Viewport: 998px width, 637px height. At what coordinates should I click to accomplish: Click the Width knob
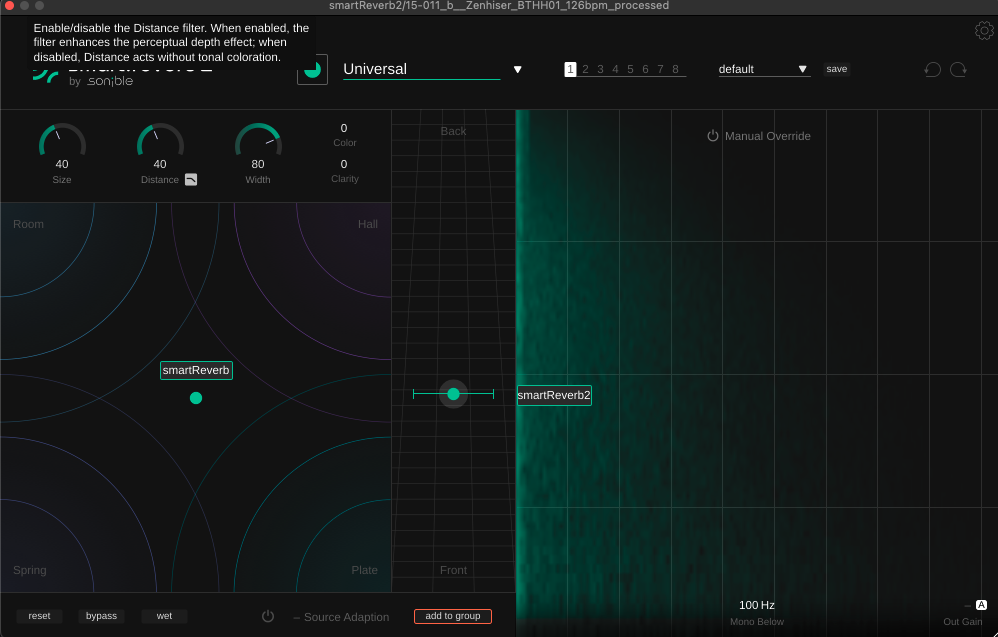coord(258,141)
